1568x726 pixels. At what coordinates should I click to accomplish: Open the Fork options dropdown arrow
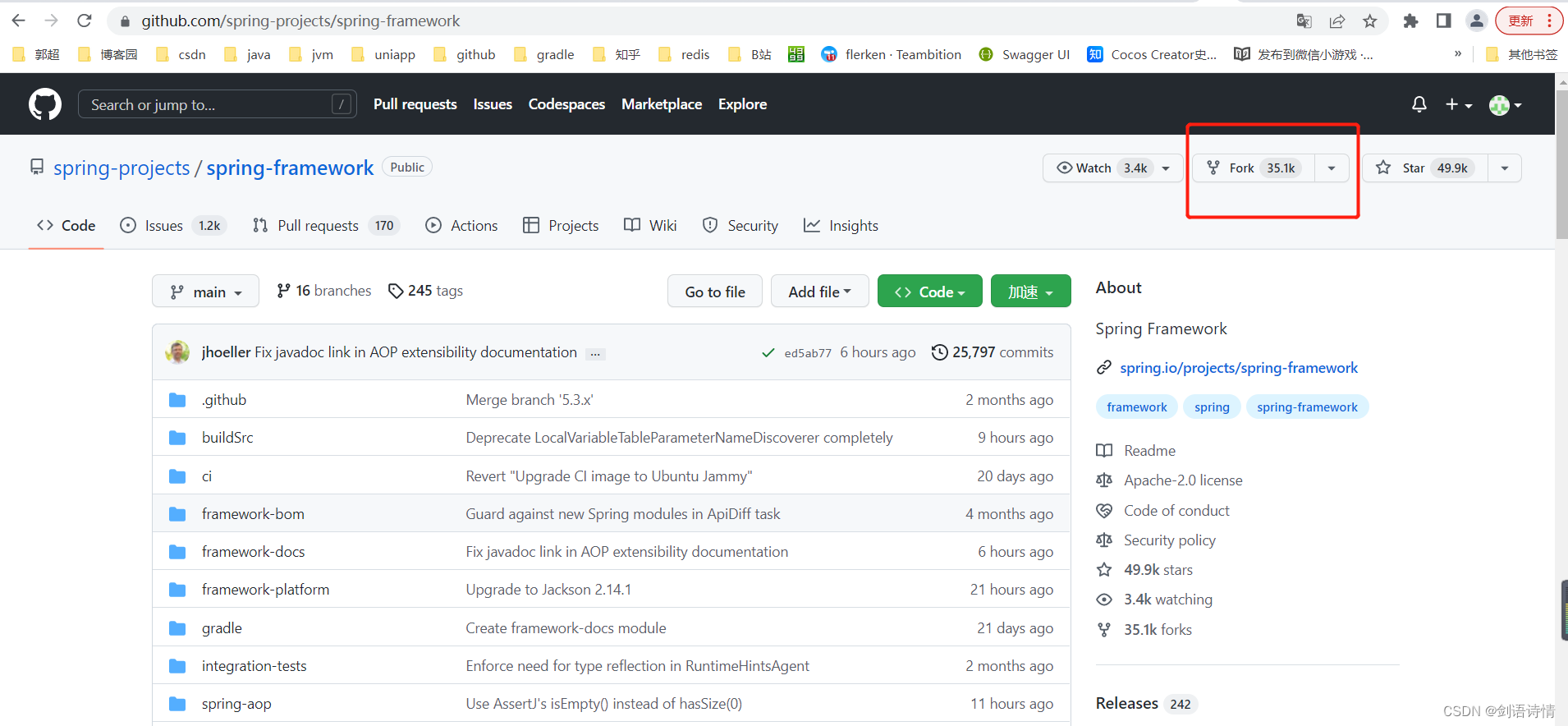[1332, 168]
